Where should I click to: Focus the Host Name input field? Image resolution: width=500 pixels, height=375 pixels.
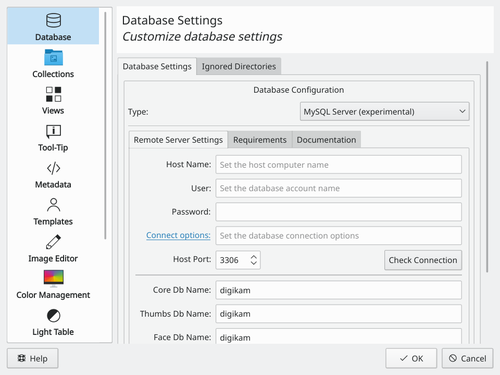(338, 165)
